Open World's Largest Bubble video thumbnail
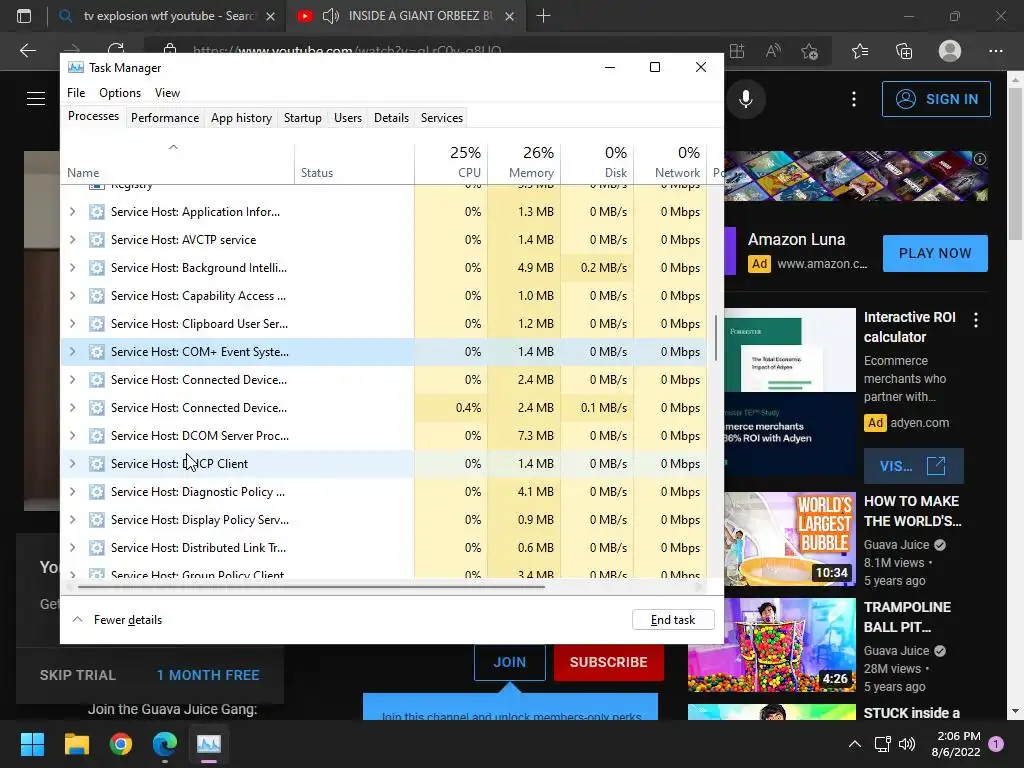The image size is (1024, 768). 790,539
